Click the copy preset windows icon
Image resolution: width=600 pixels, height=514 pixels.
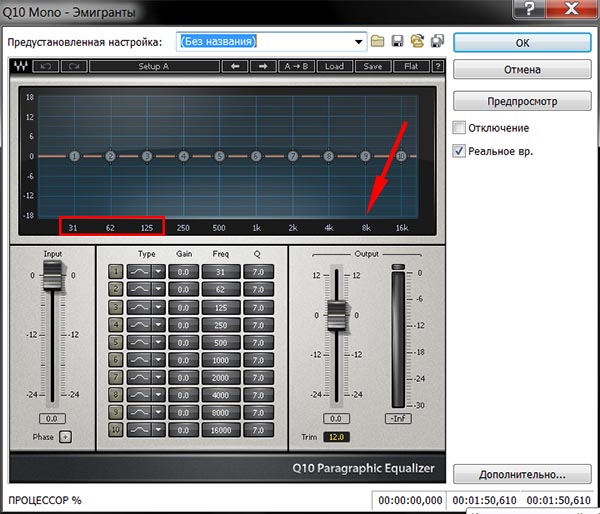point(437,41)
